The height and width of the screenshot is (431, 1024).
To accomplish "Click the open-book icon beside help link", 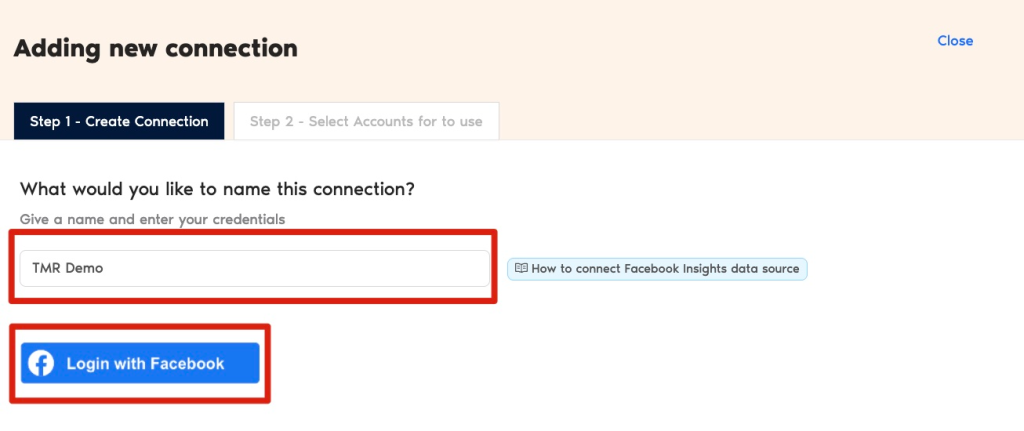I will pos(521,268).
